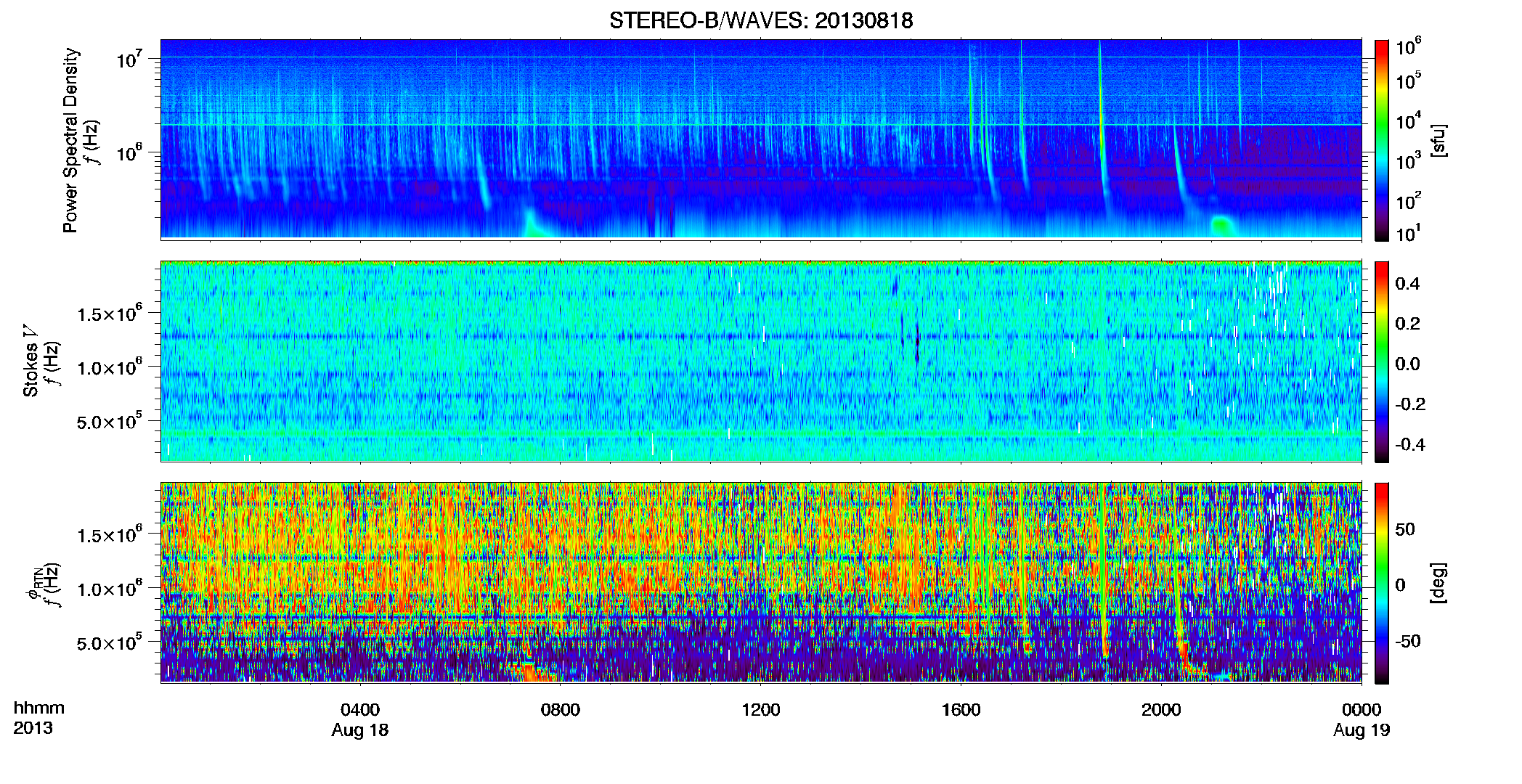Screen dimensions: 1522x784
Task: Click the Stokes V color bar
Action: [1382, 362]
